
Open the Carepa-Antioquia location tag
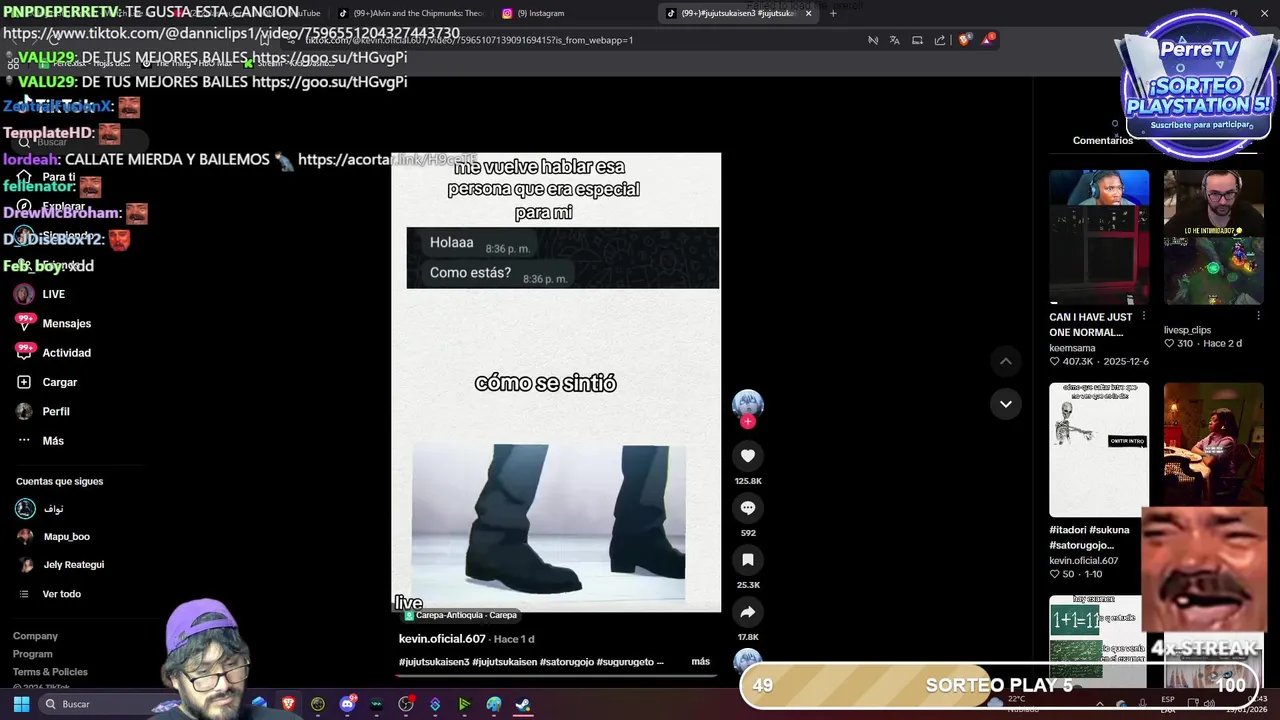(461, 615)
